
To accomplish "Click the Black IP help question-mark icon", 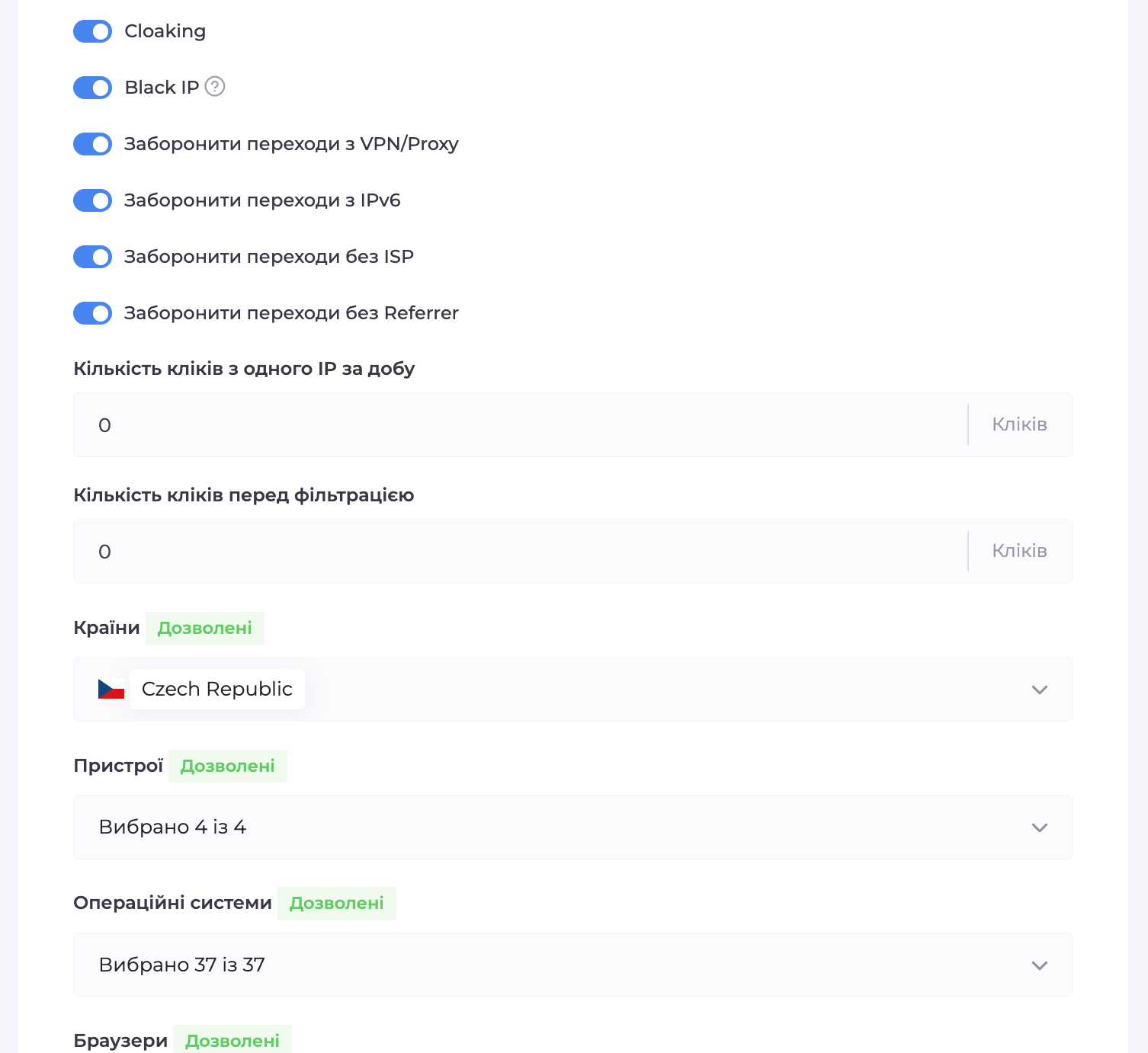I will point(215,87).
